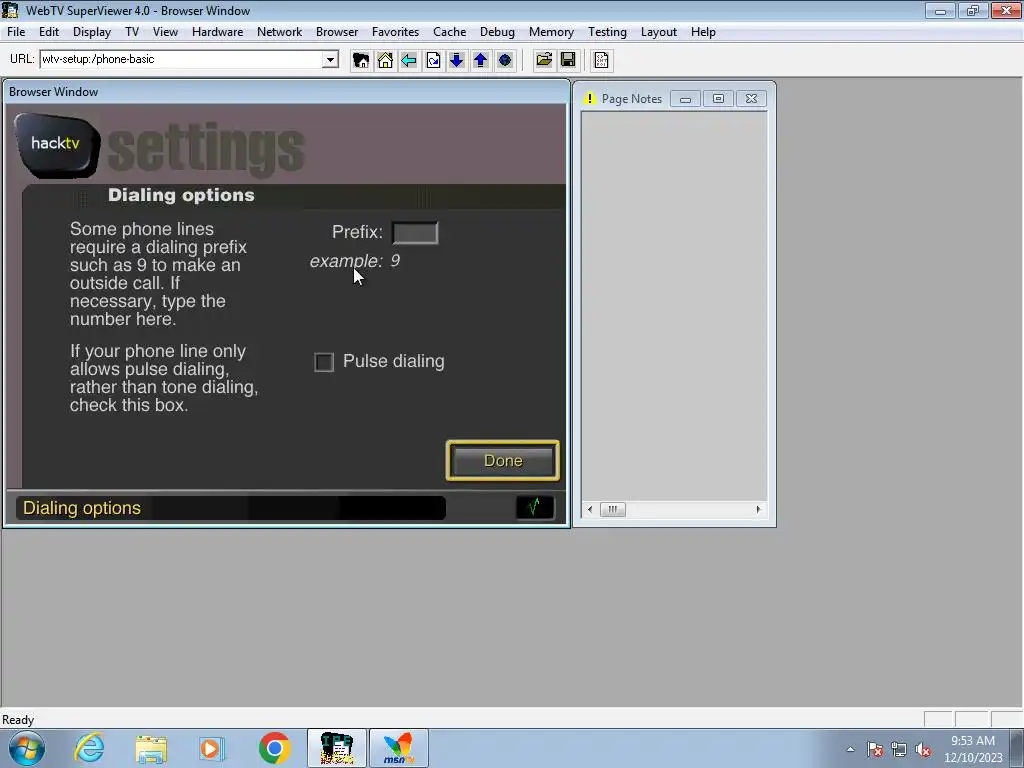
Task: Click the hacktv logo
Action: coord(57,145)
